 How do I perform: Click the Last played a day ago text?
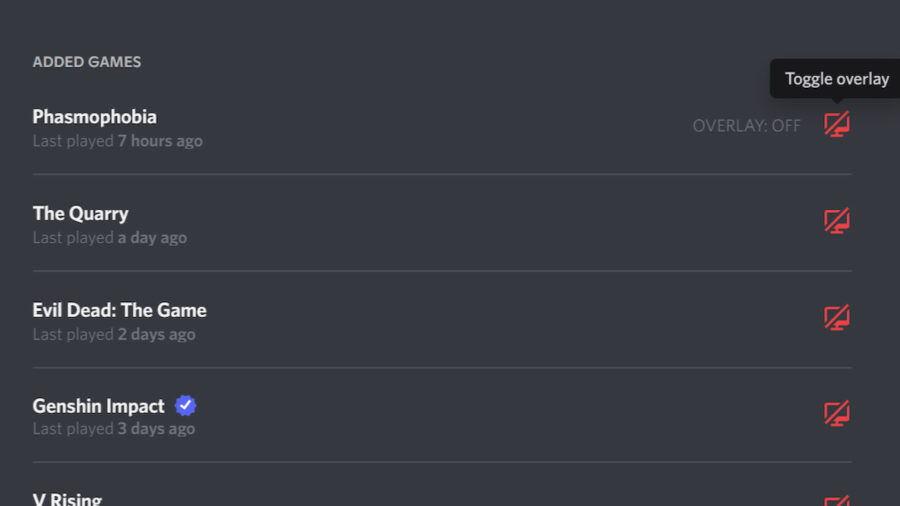[110, 238]
